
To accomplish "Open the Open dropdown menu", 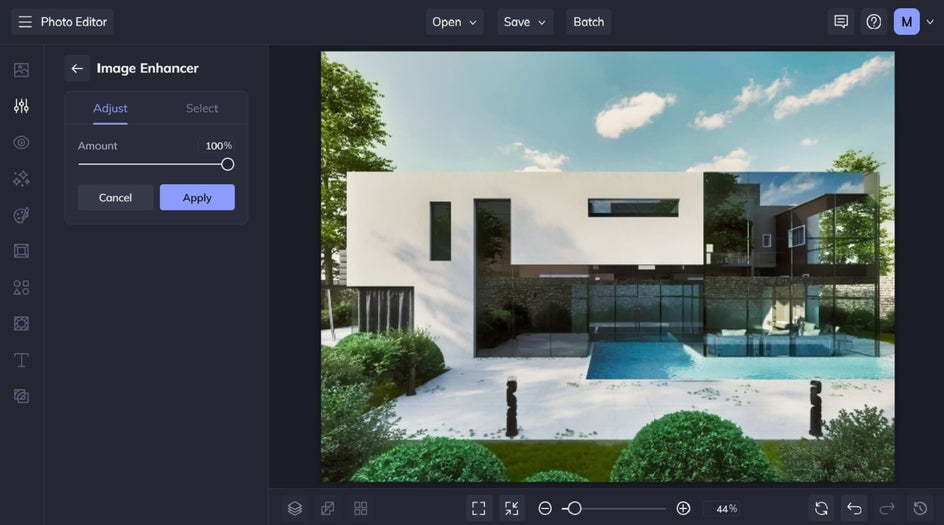I will (455, 22).
